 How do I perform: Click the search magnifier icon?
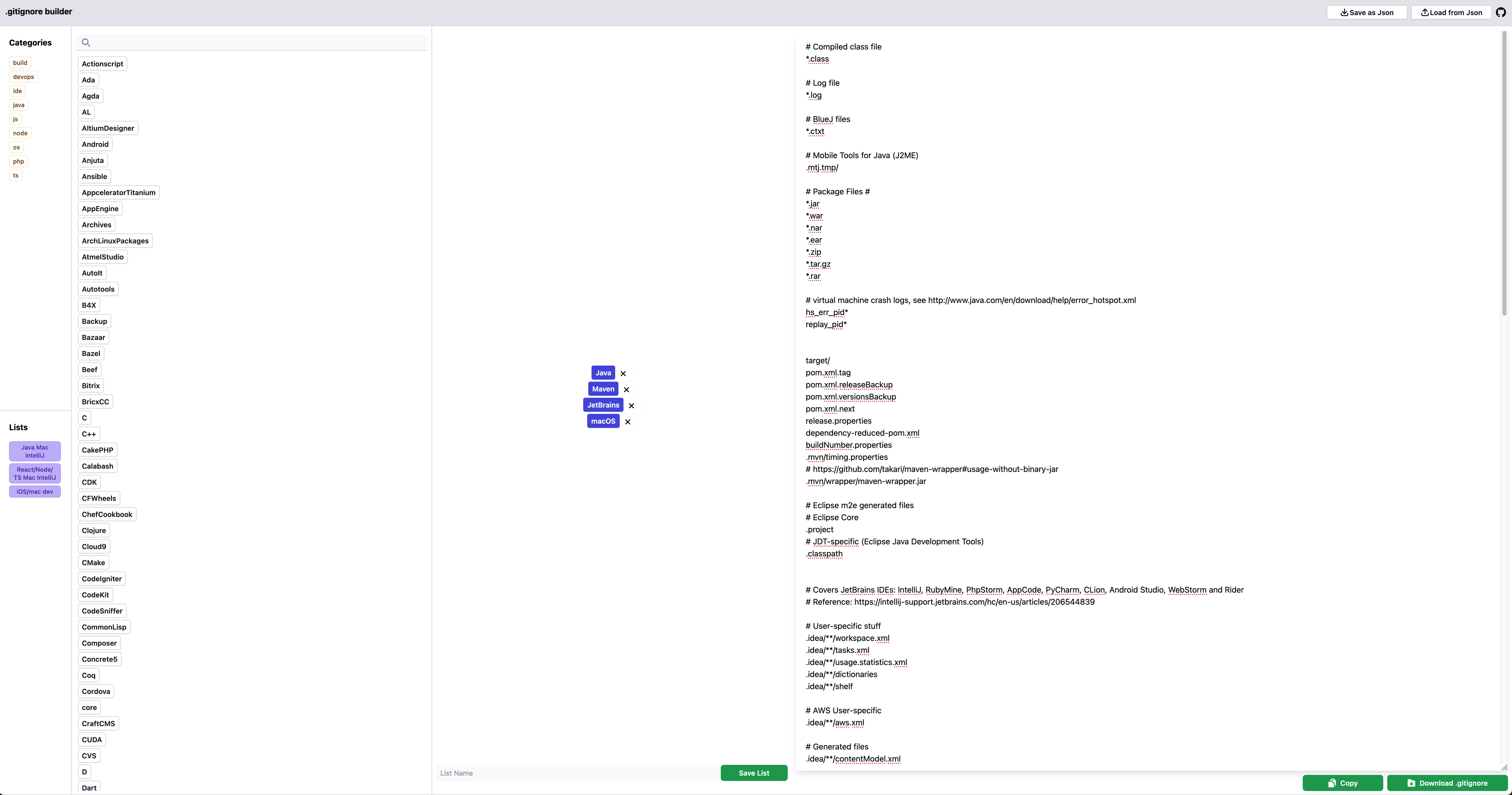click(86, 42)
